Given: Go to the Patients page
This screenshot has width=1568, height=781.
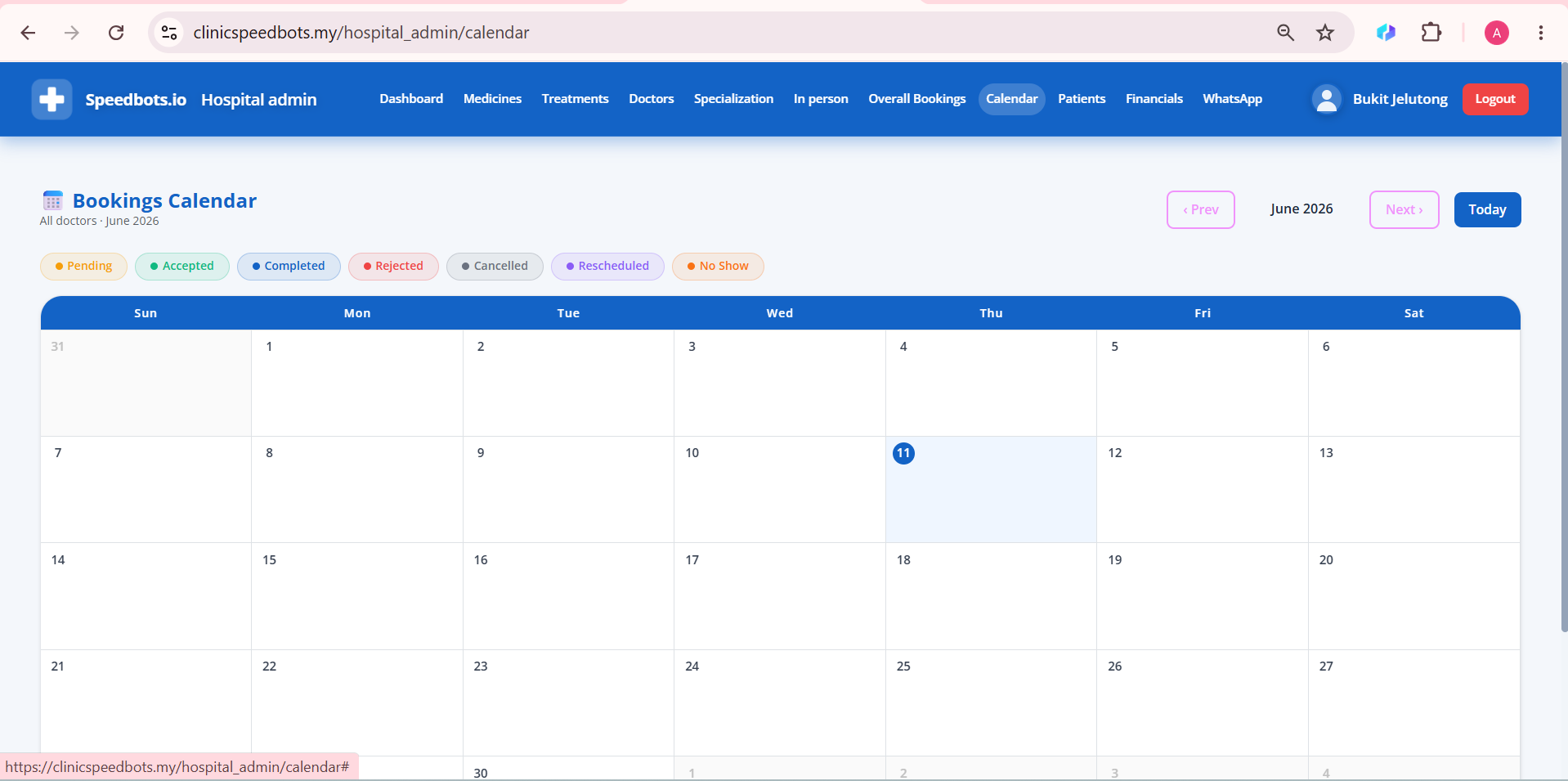Looking at the screenshot, I should (1082, 99).
